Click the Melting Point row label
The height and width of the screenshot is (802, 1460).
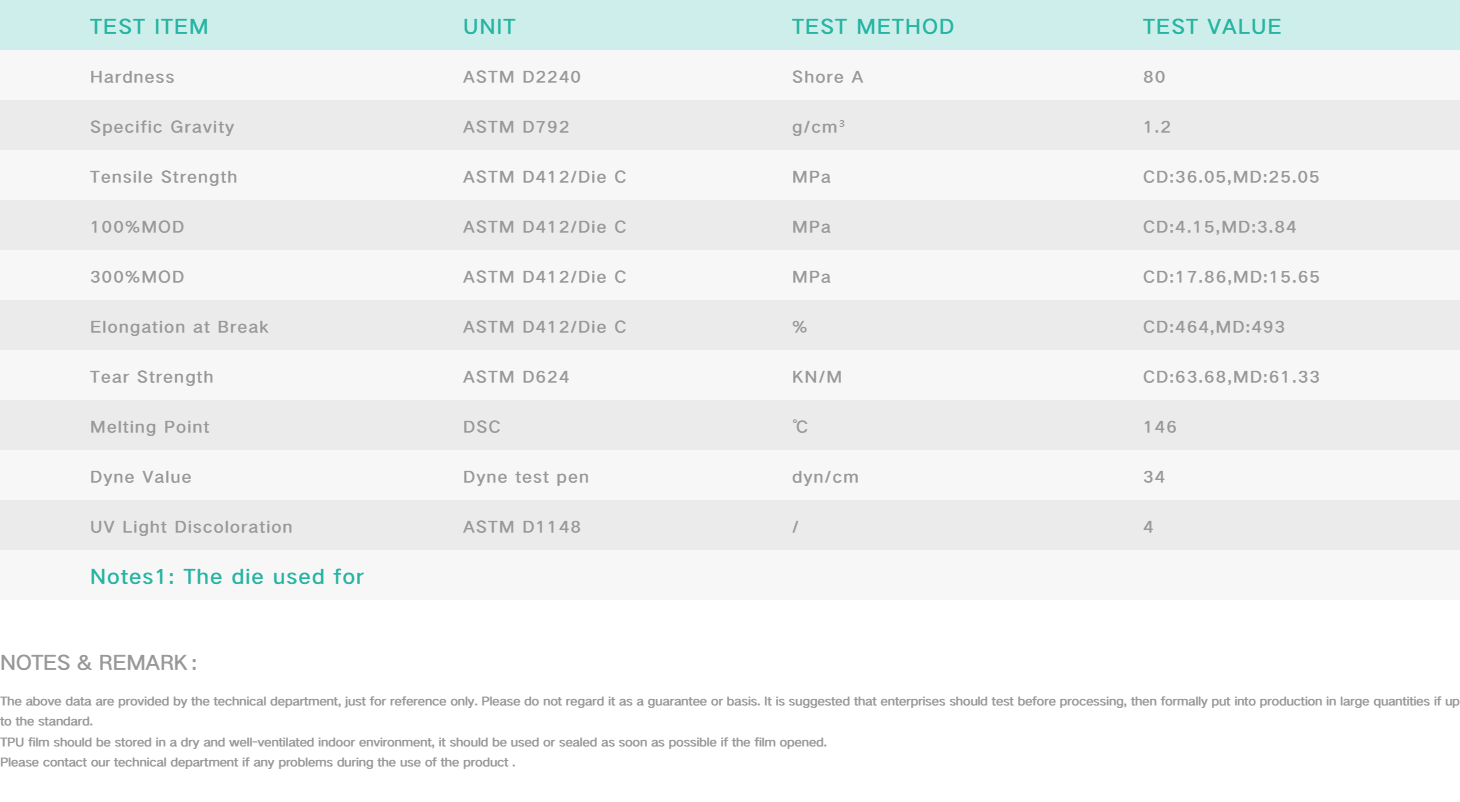coord(150,427)
